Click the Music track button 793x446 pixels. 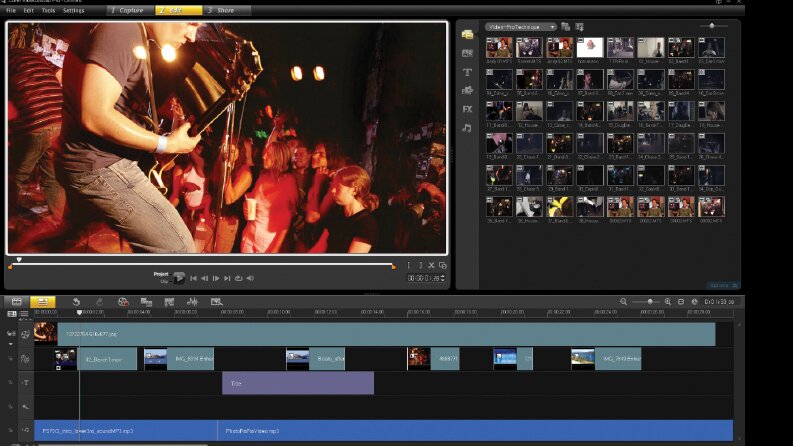point(25,430)
